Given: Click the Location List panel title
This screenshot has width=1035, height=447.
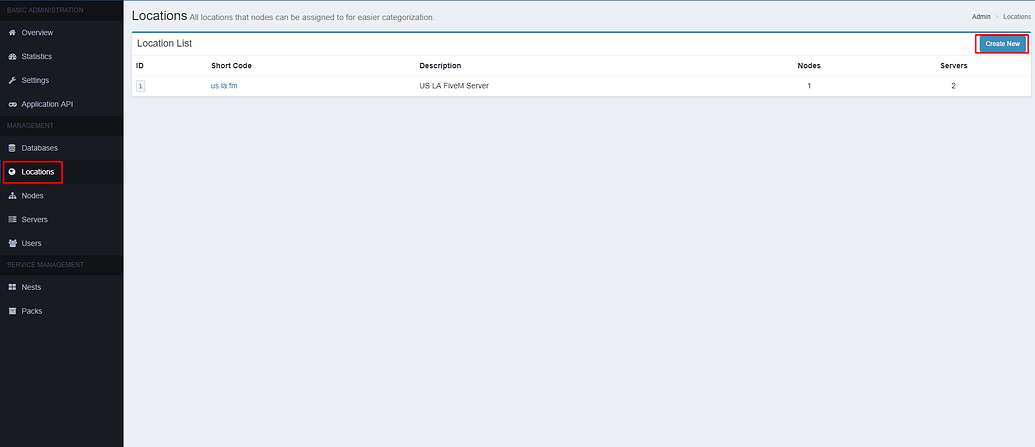Looking at the screenshot, I should coord(164,43).
